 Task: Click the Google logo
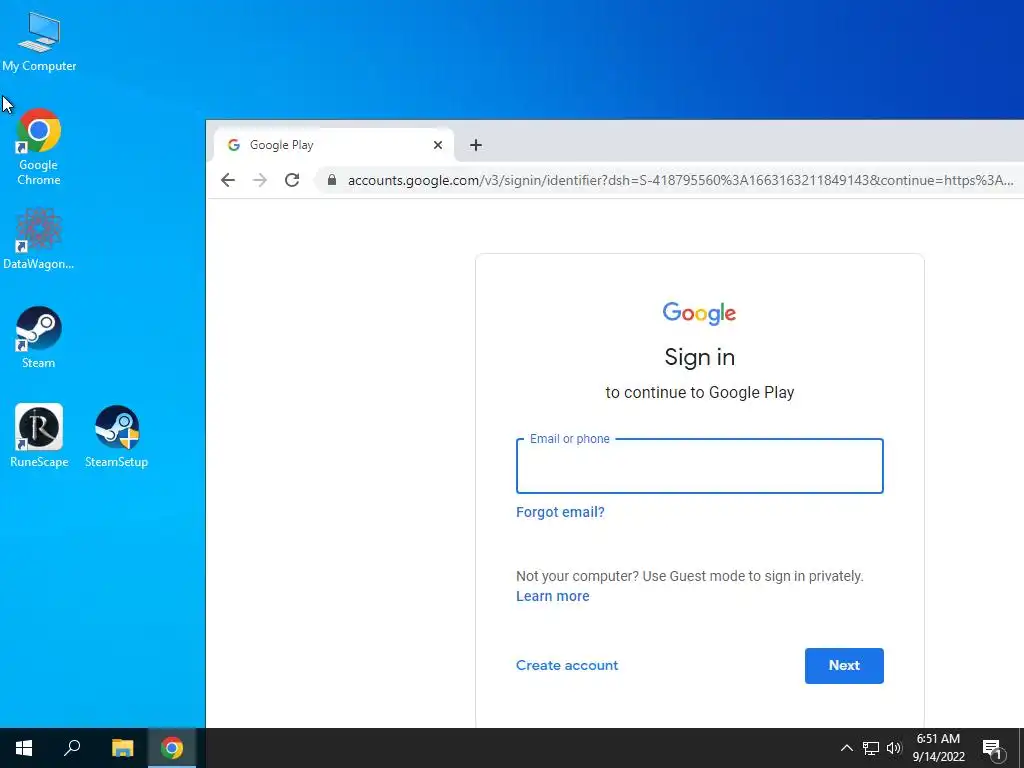pyautogui.click(x=699, y=313)
